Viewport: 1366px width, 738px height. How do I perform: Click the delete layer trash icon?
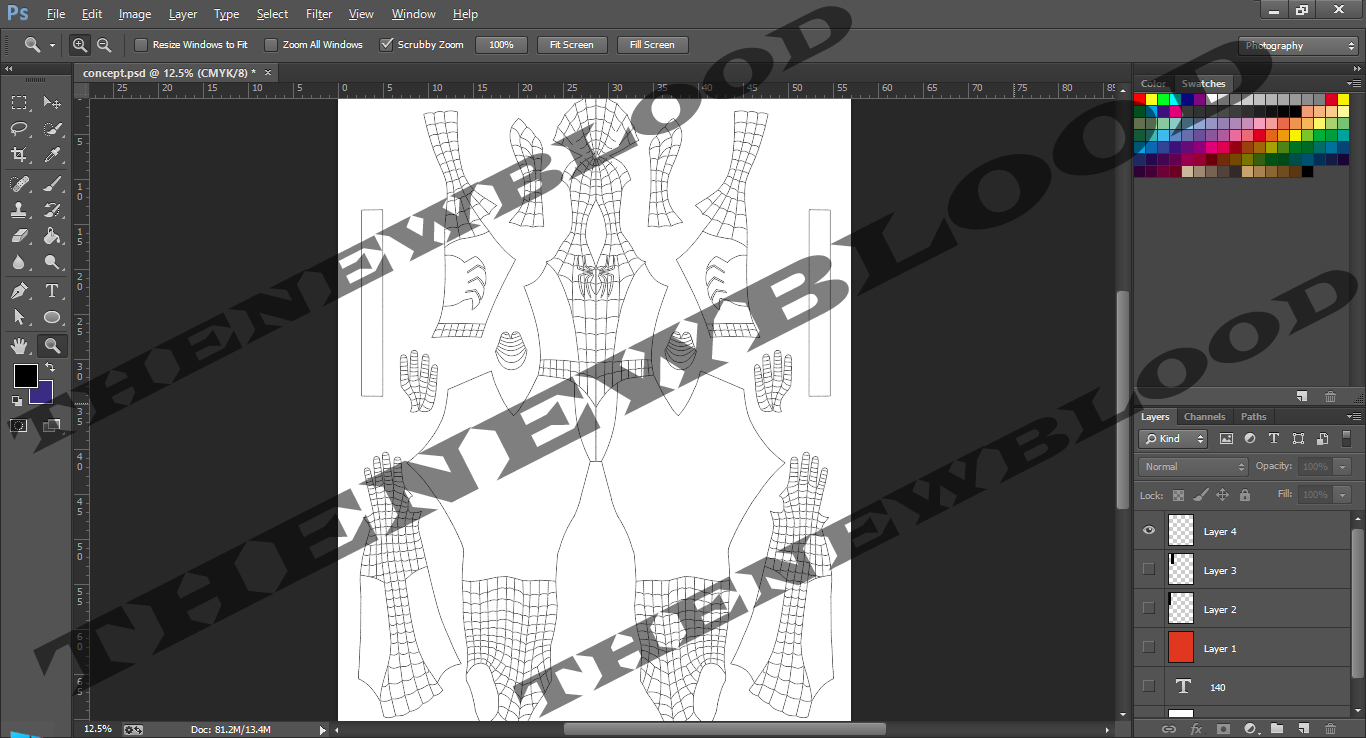click(x=1330, y=729)
